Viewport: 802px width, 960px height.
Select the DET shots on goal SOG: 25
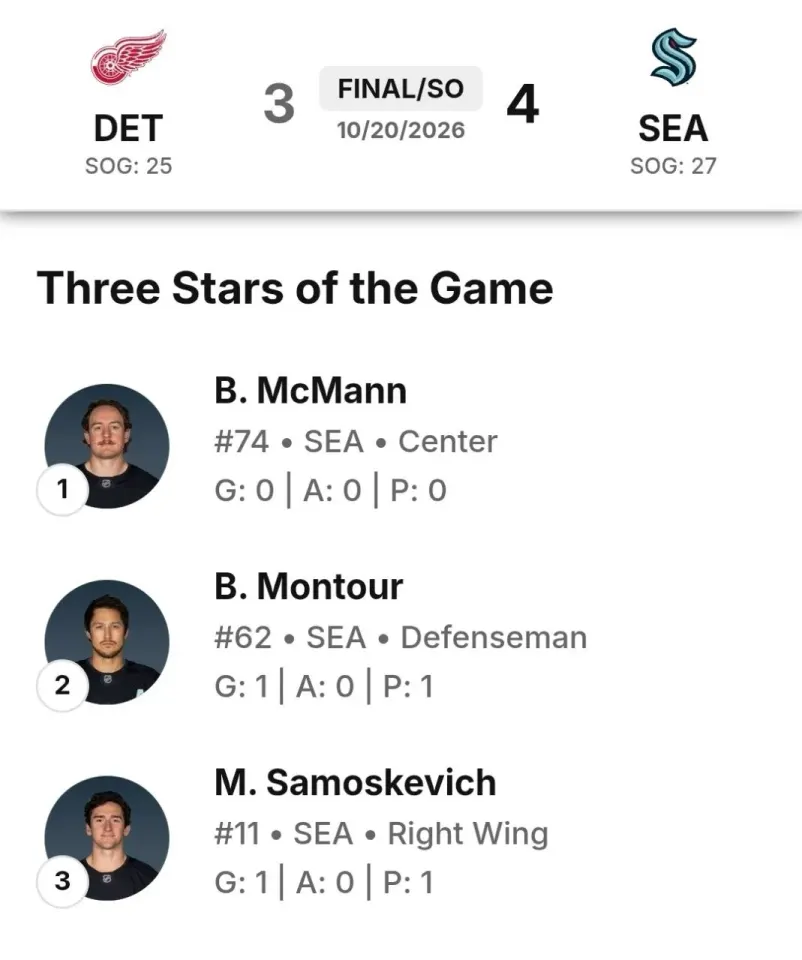coord(129,166)
